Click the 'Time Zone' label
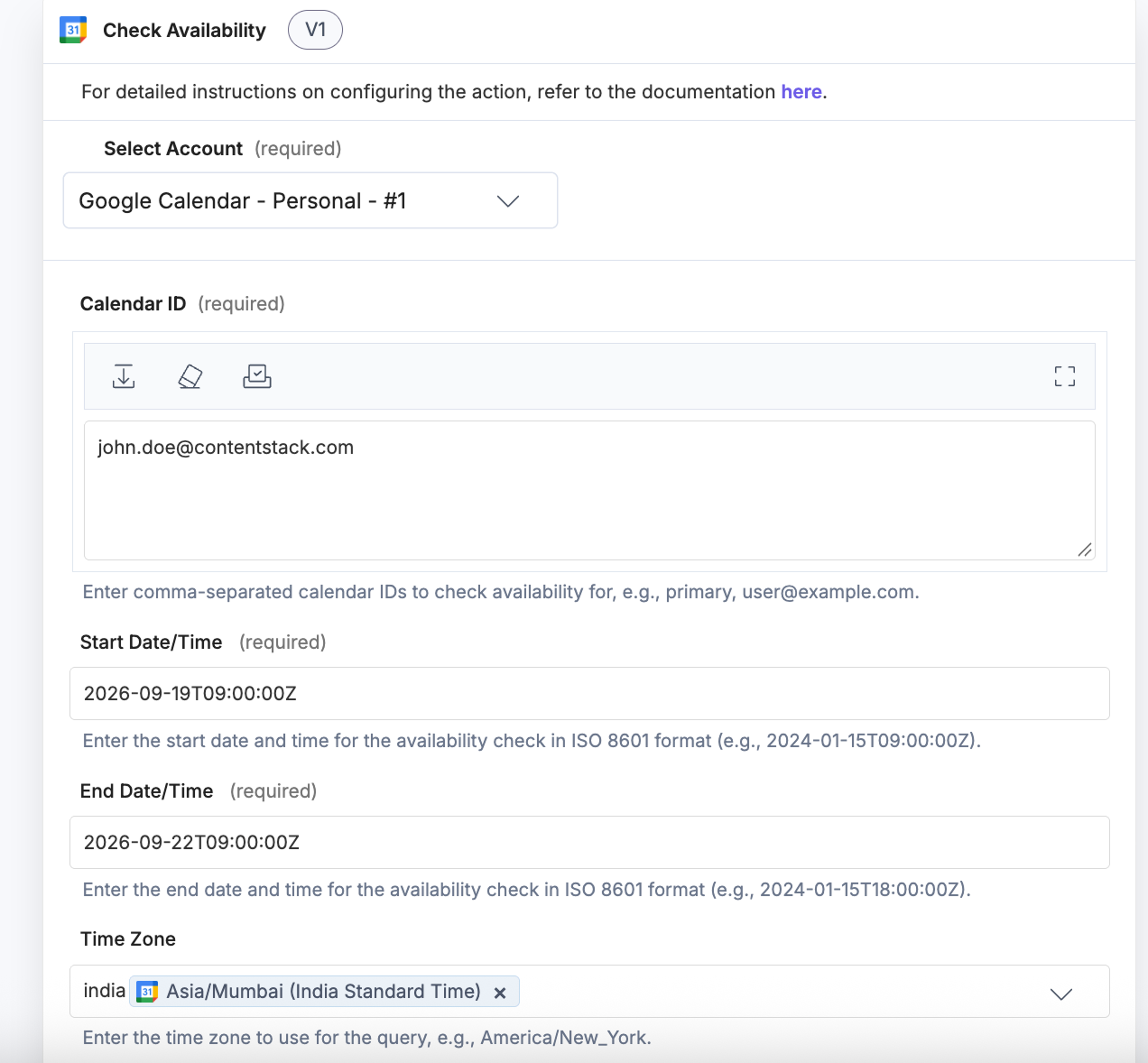 point(128,939)
